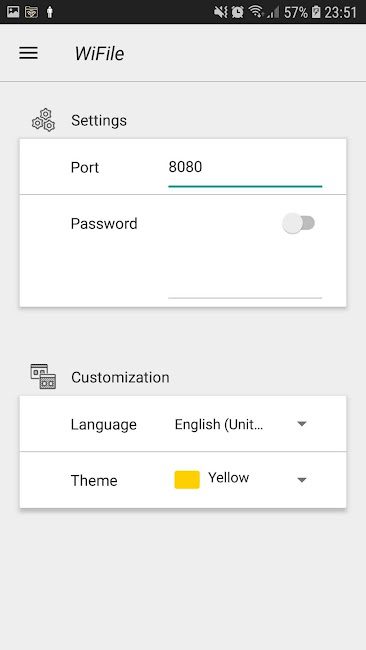Click the WiFile app title
The image size is (366, 650).
point(99,53)
